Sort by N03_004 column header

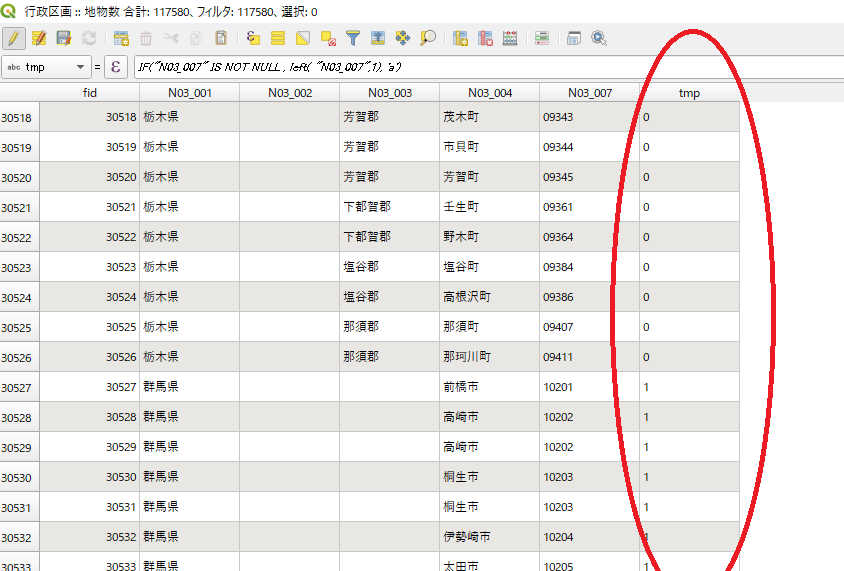[x=490, y=93]
